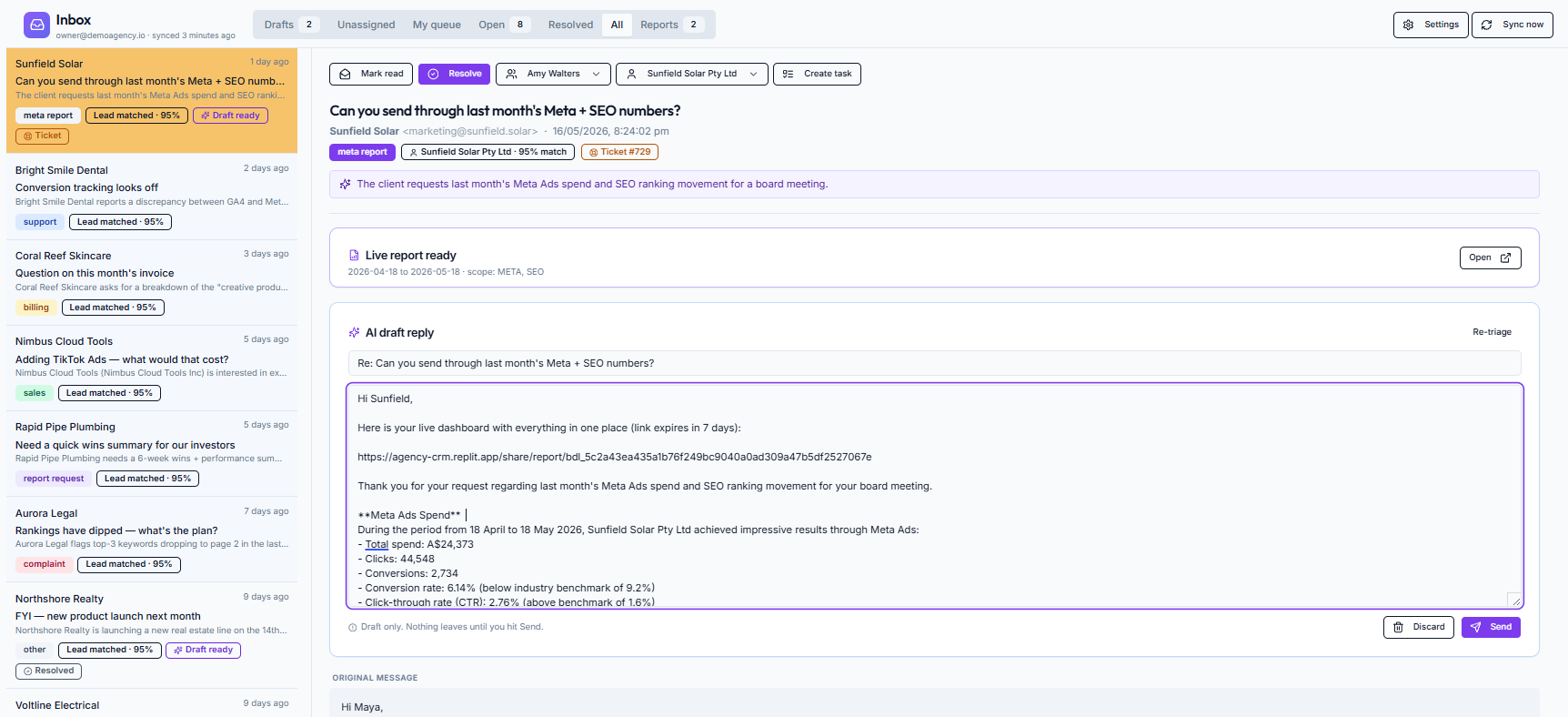Click the Draft ready badge on Sunfield Solar

click(x=230, y=116)
